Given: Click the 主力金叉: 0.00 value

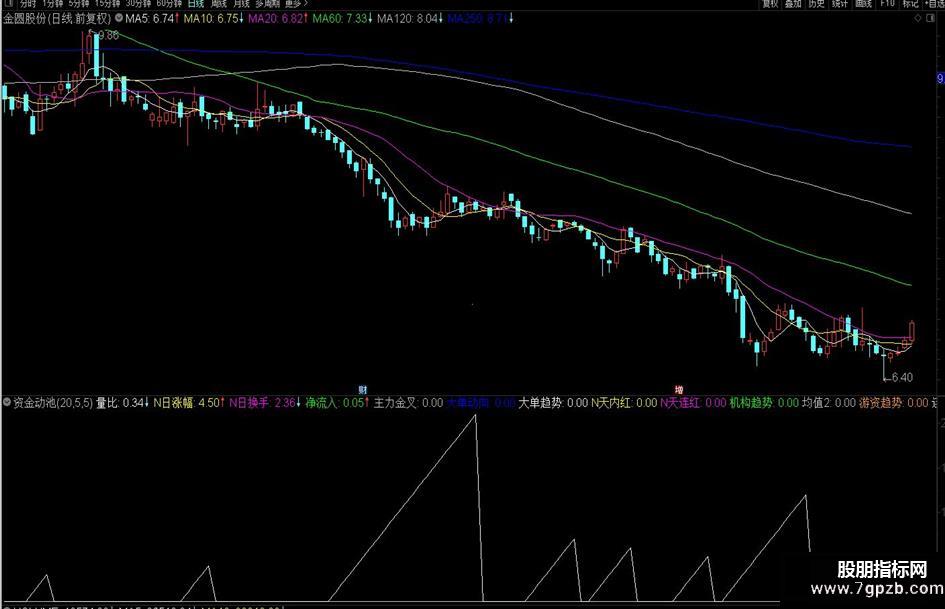Looking at the screenshot, I should [409, 402].
